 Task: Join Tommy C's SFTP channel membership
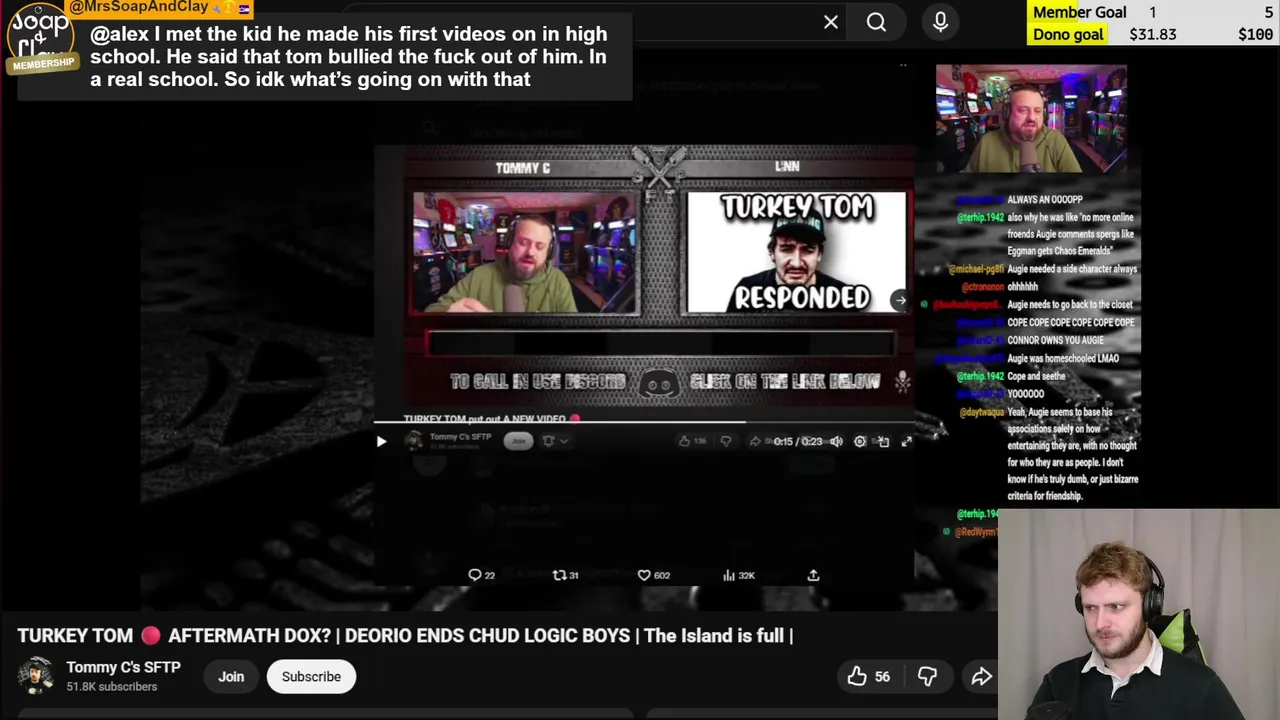(231, 677)
